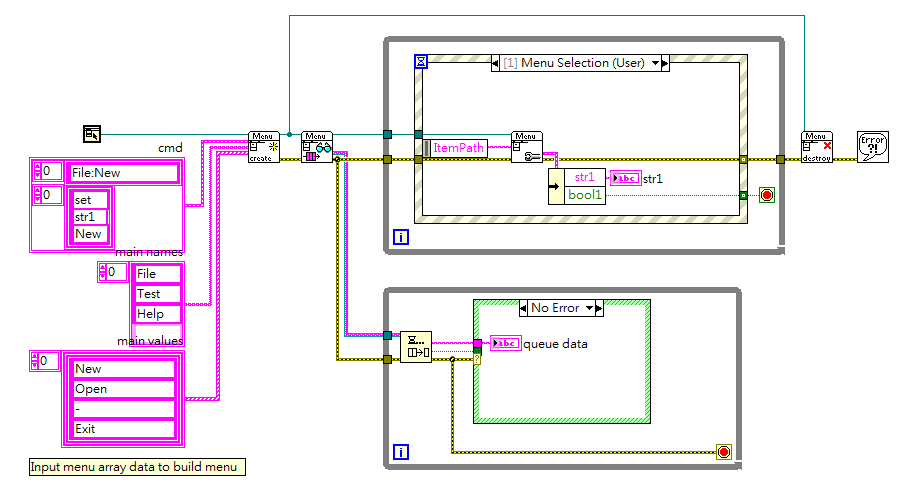Click the 'Help' main names element
Image resolution: width=918 pixels, height=486 pixels.
tap(157, 314)
